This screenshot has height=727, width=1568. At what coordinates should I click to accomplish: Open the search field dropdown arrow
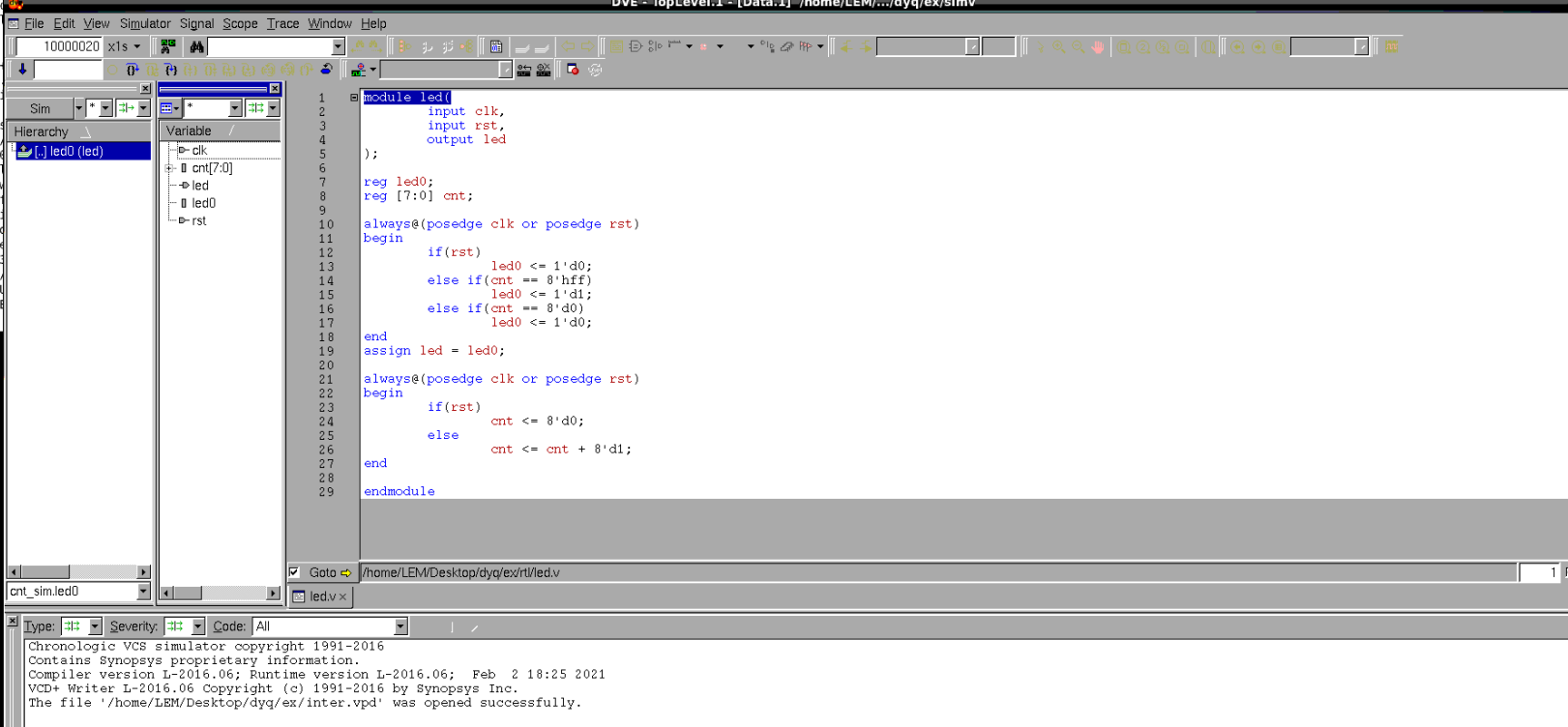(x=338, y=46)
